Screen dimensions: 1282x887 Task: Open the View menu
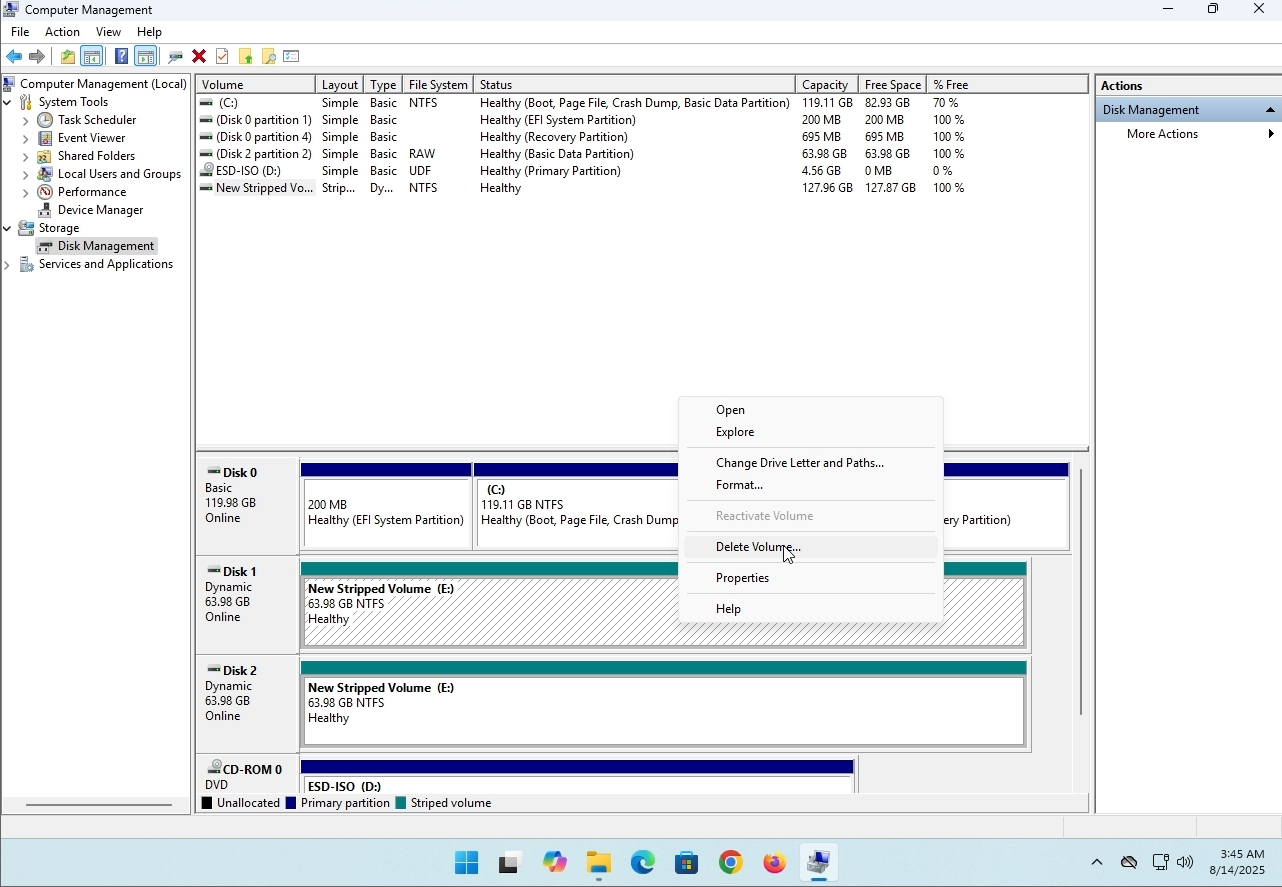[108, 32]
